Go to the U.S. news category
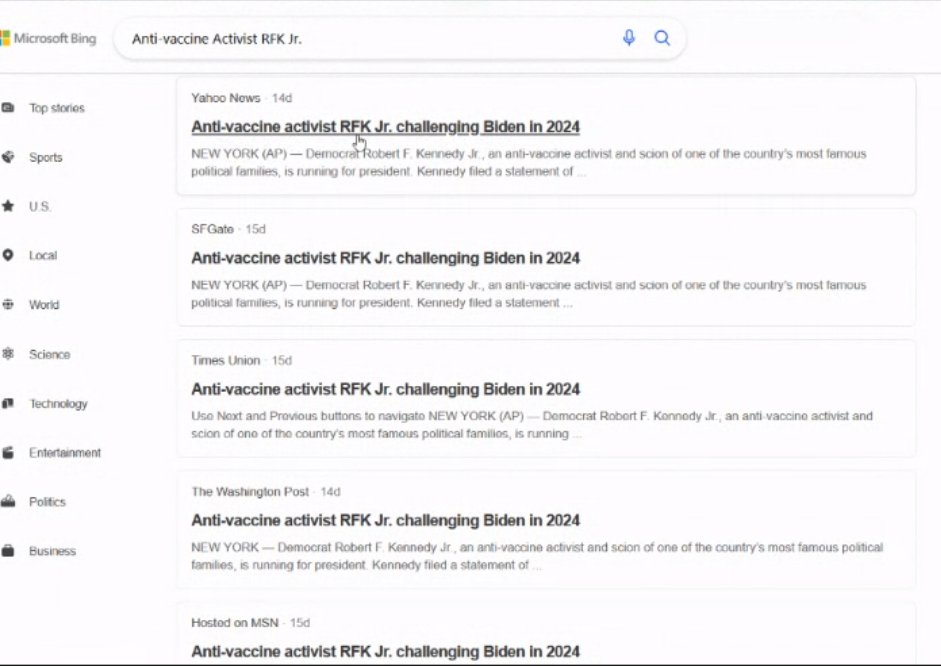Image resolution: width=941 pixels, height=666 pixels. coord(40,206)
